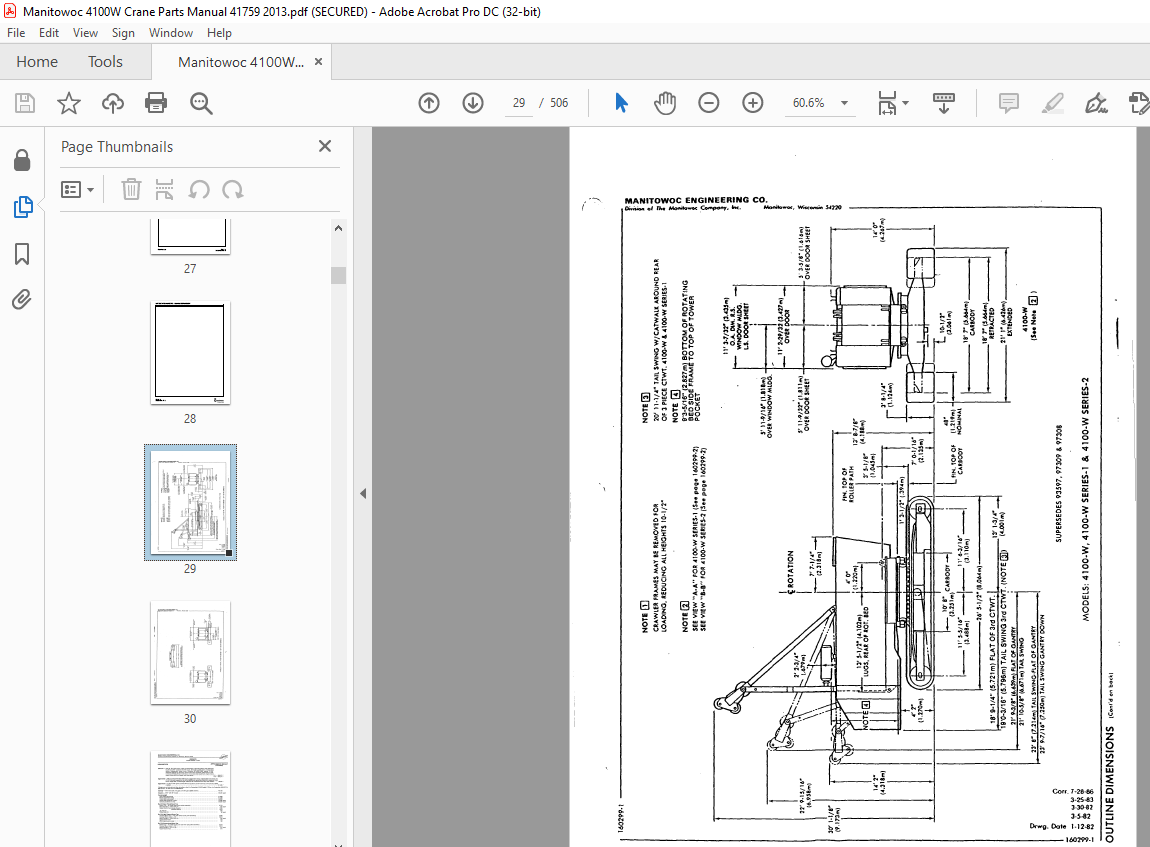Open the Attachments paperclip panel
Screen dimensions: 1150x847
click(x=21, y=300)
